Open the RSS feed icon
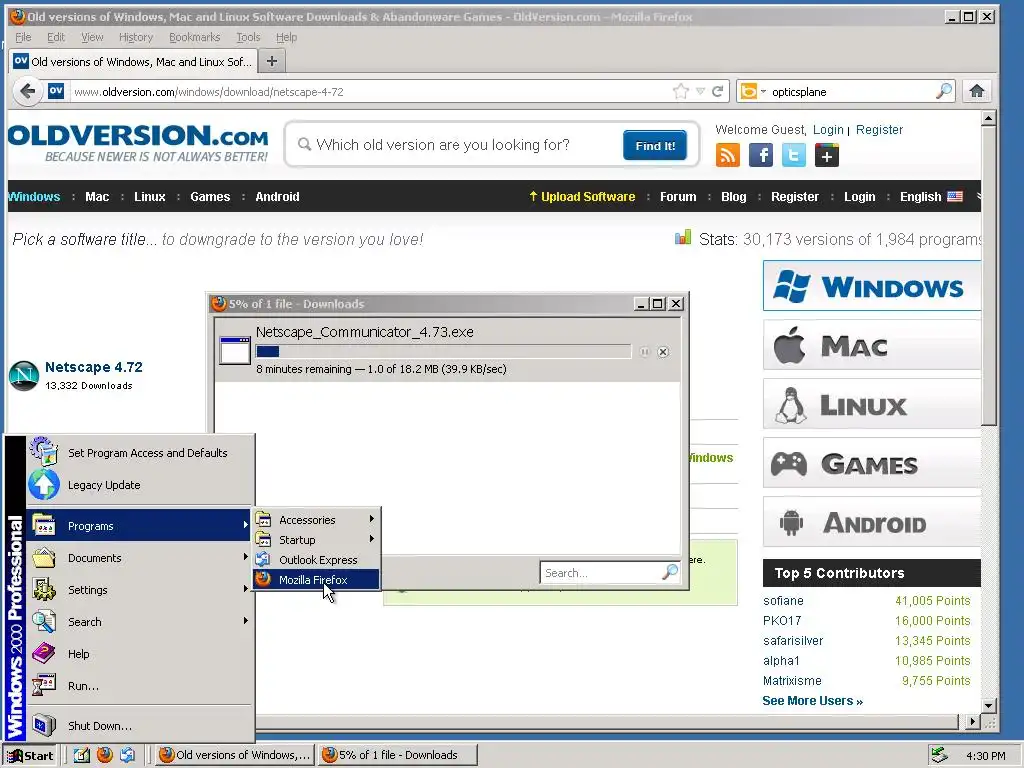The image size is (1024, 768). click(728, 155)
